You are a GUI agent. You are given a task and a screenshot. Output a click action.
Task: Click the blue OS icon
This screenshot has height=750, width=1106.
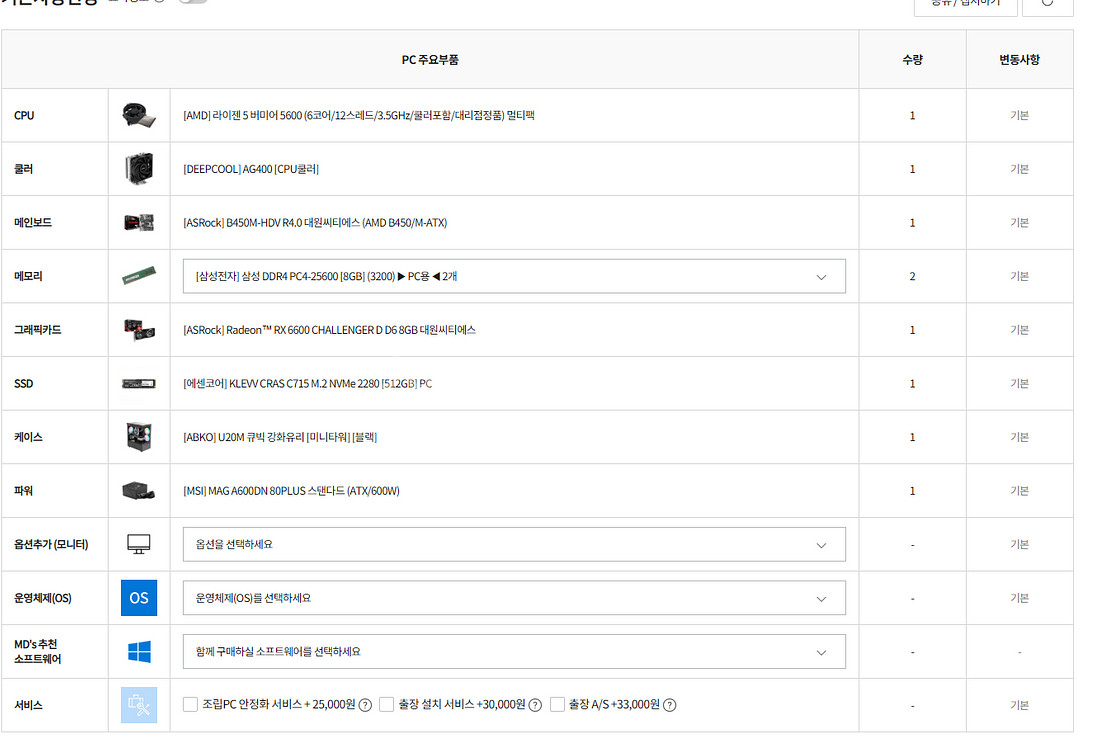point(139,598)
